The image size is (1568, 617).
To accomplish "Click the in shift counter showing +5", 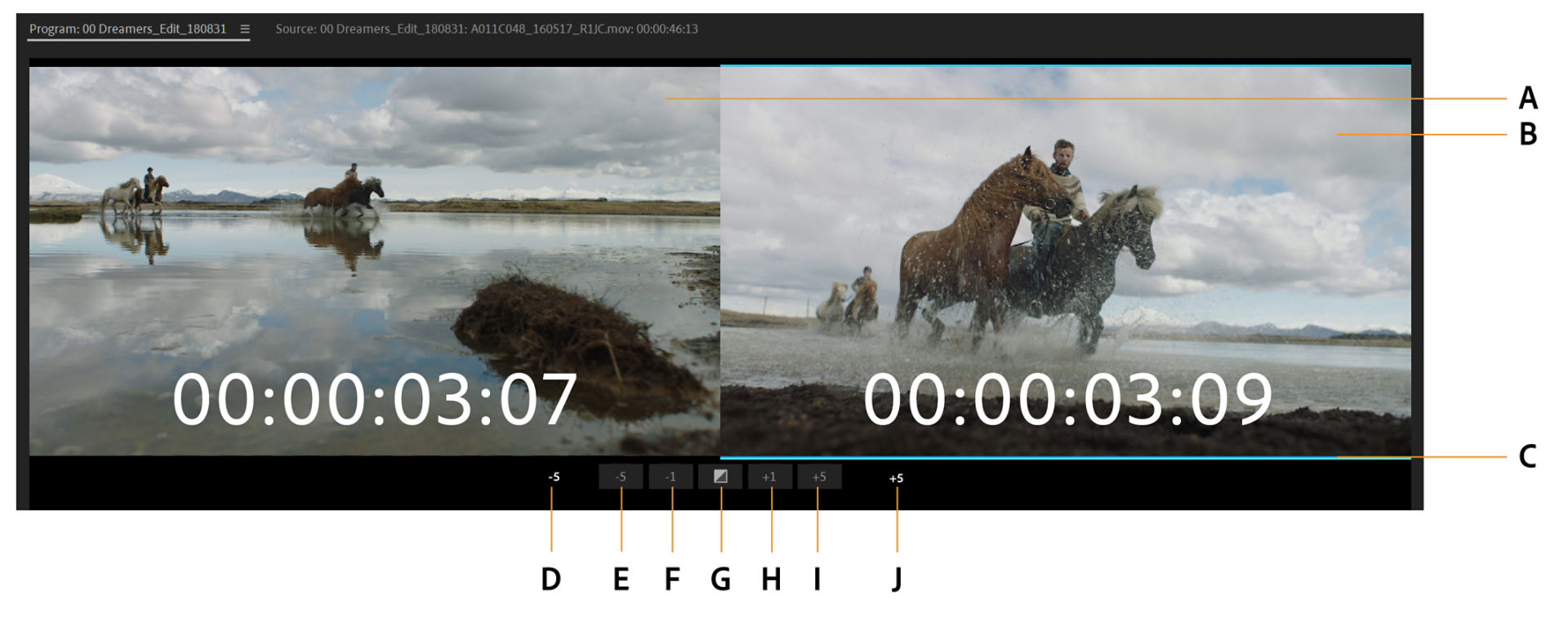I will [896, 478].
